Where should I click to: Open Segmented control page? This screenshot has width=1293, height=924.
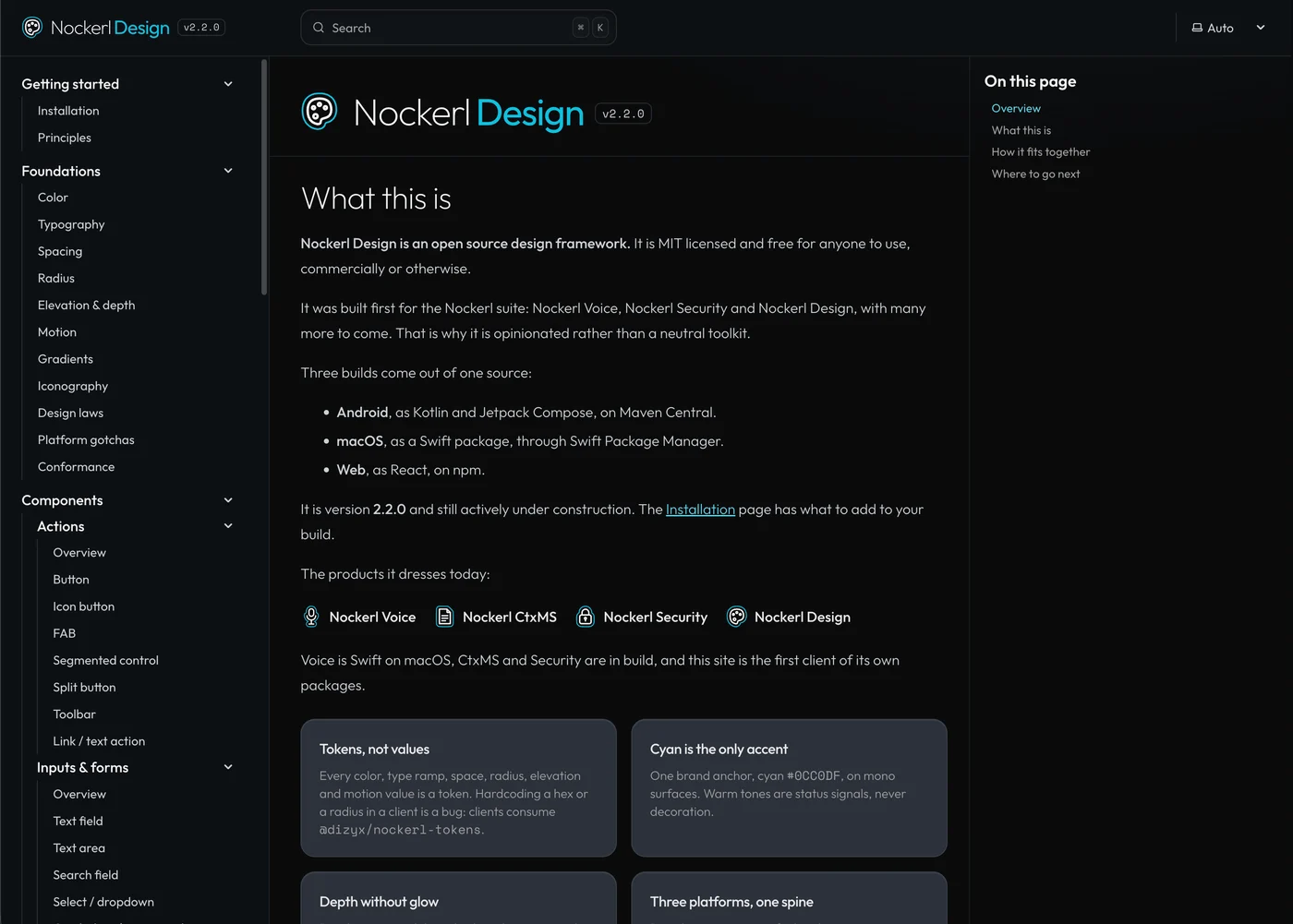pyautogui.click(x=106, y=660)
